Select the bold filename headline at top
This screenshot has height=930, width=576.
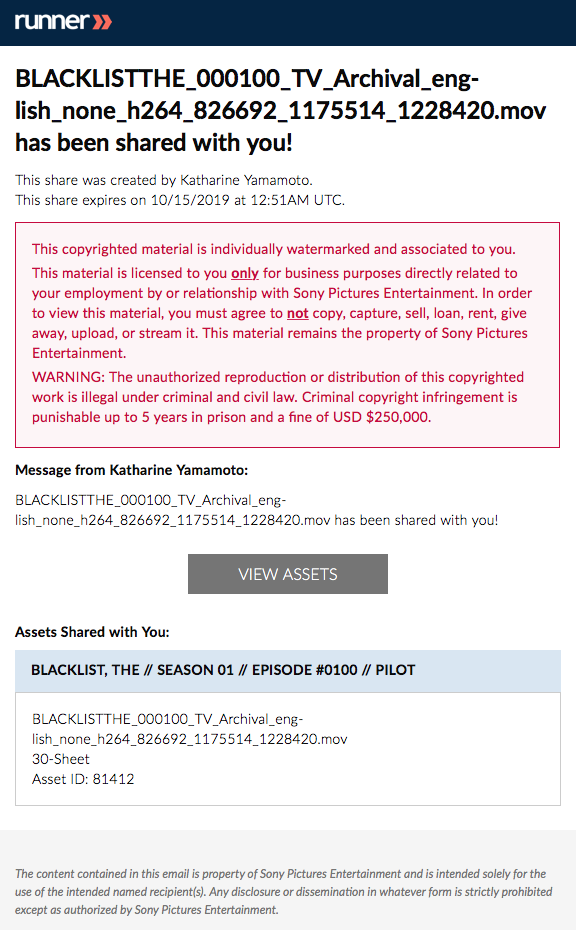click(280, 110)
